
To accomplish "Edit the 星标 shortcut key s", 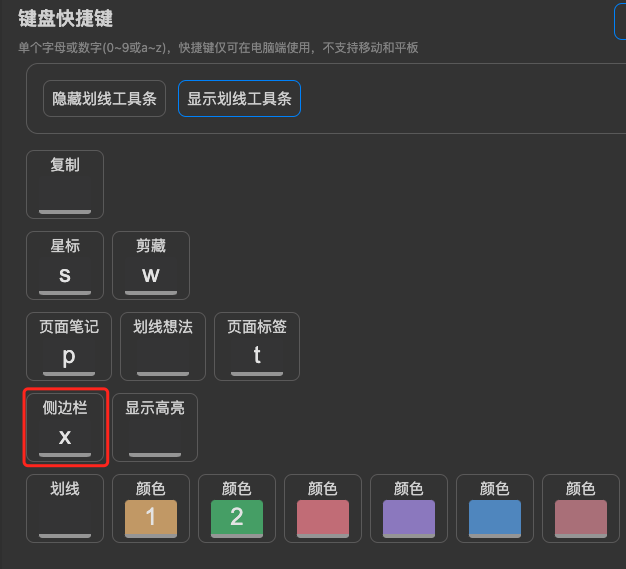I will tap(65, 276).
